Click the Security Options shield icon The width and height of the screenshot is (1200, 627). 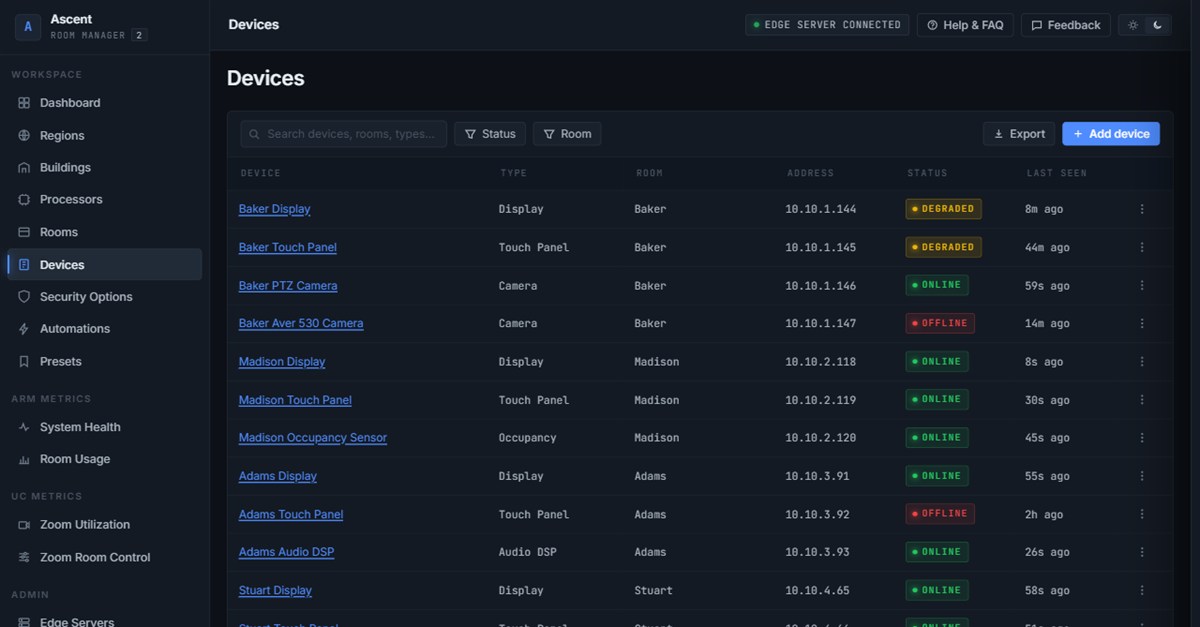tap(24, 297)
